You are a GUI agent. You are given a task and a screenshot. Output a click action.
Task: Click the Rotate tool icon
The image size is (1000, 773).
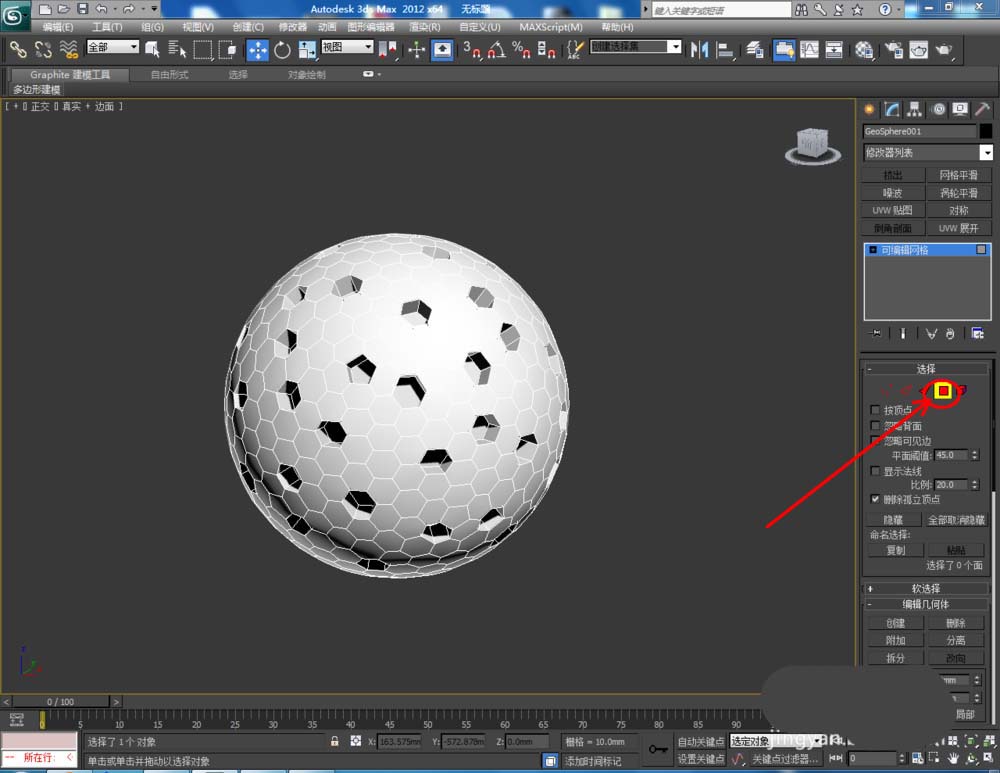tap(282, 50)
